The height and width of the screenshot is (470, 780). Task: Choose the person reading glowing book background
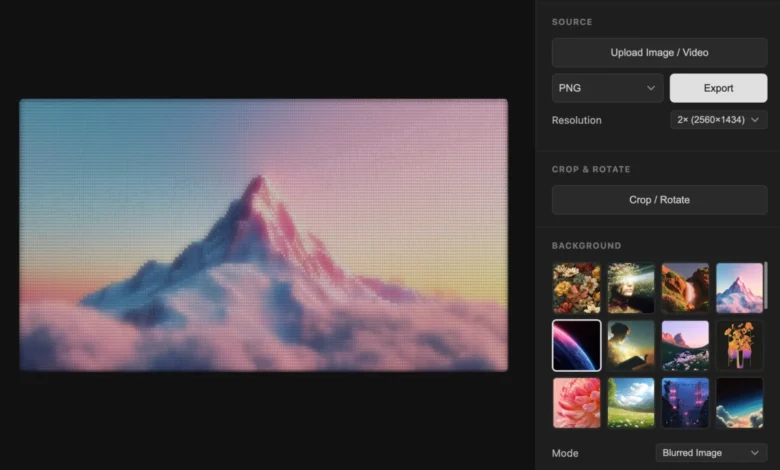click(x=631, y=345)
